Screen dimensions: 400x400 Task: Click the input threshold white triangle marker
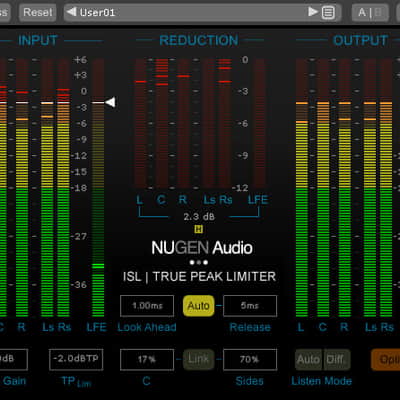point(111,102)
